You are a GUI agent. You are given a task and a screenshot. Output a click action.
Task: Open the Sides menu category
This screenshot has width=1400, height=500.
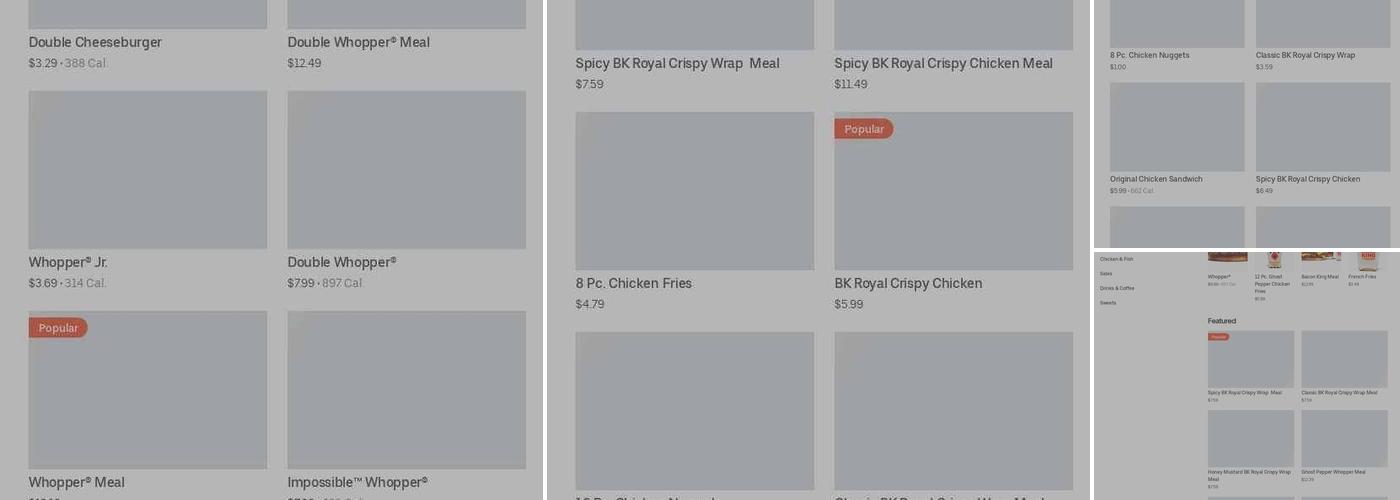coord(1106,273)
